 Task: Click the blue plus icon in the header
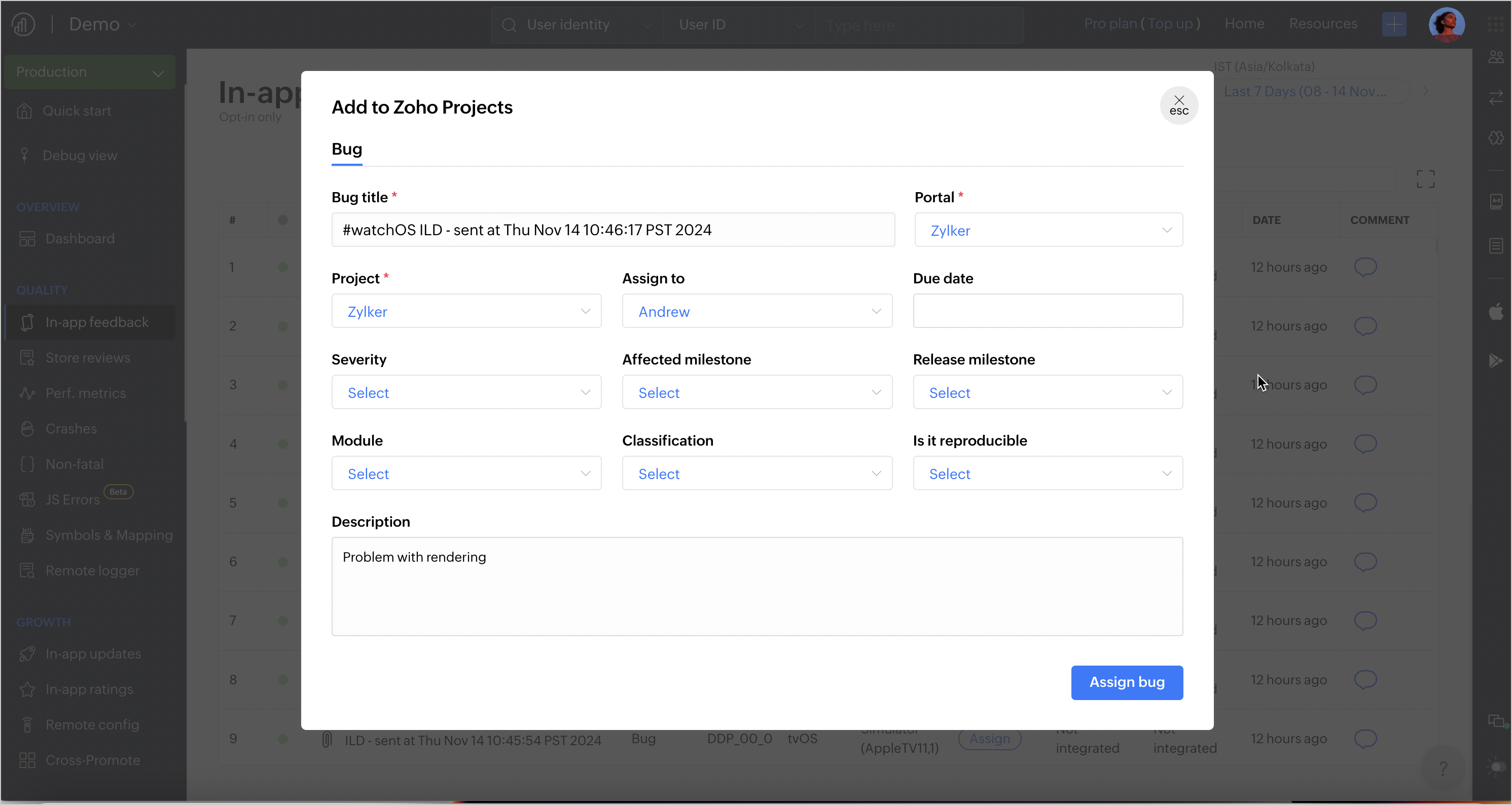pos(1393,25)
